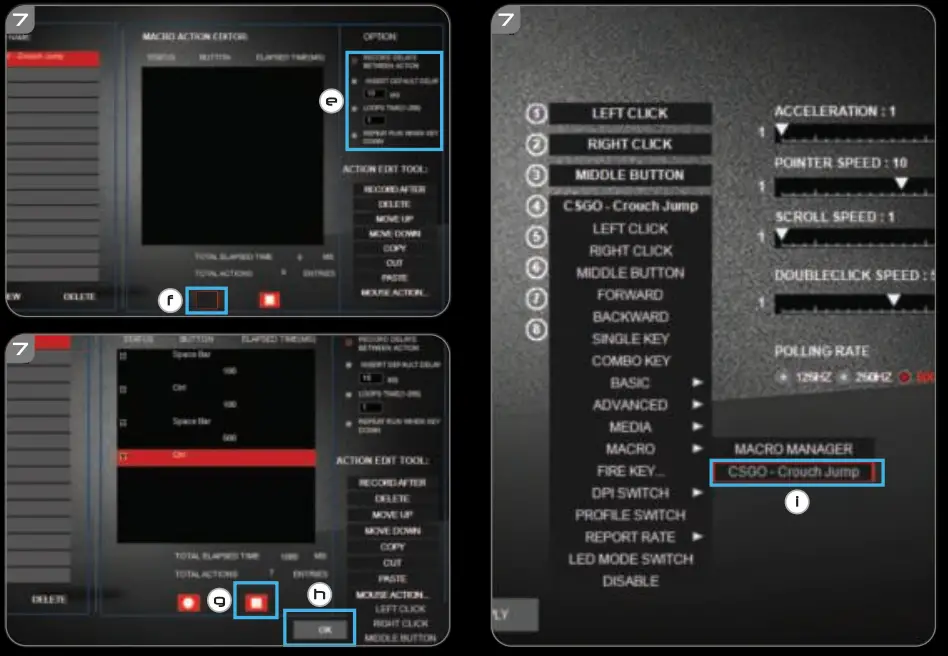Viewport: 948px width, 656px height.
Task: Choose SINGLE KEY from the function menu
Action: [630, 339]
